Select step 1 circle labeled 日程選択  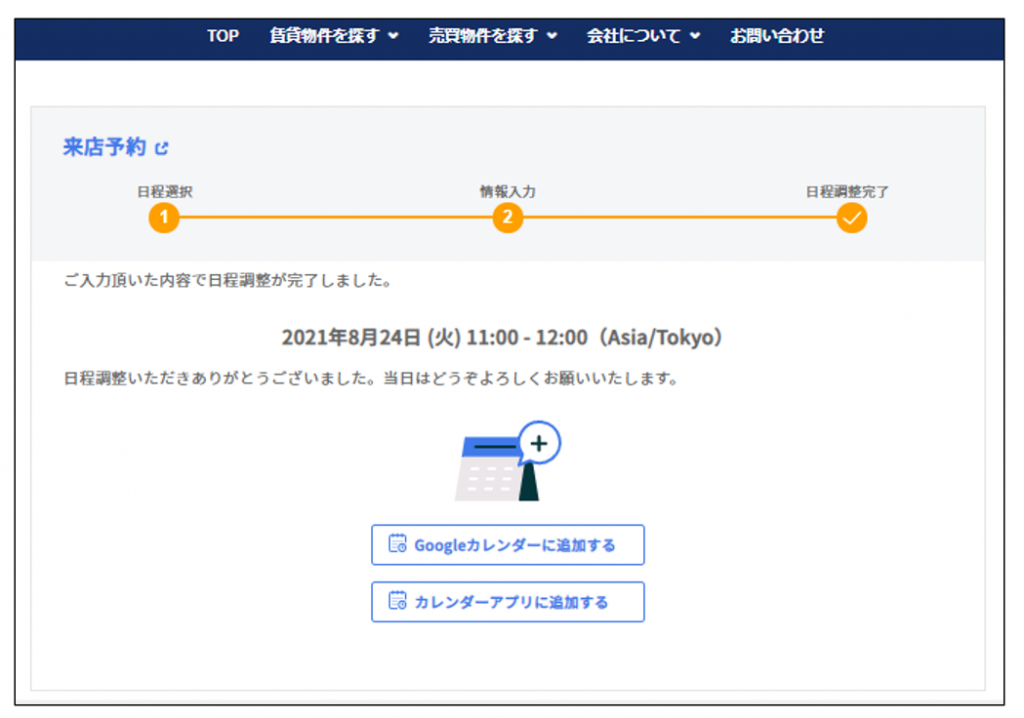click(x=163, y=217)
